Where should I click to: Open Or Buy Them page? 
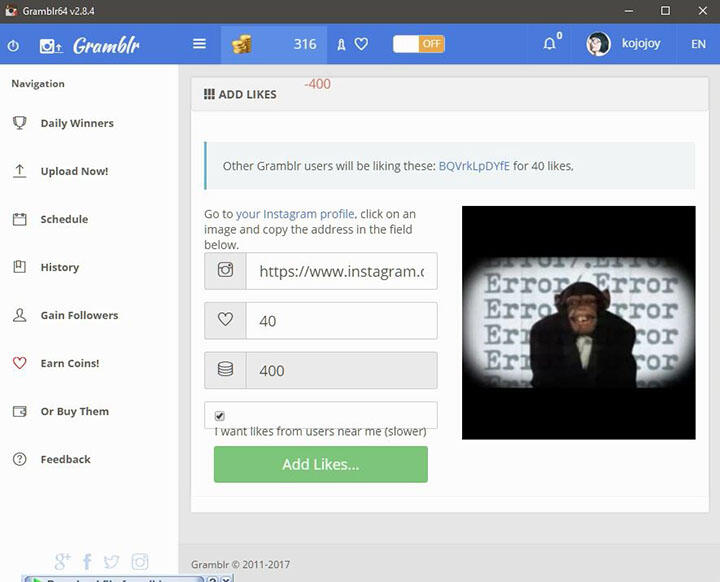point(75,412)
